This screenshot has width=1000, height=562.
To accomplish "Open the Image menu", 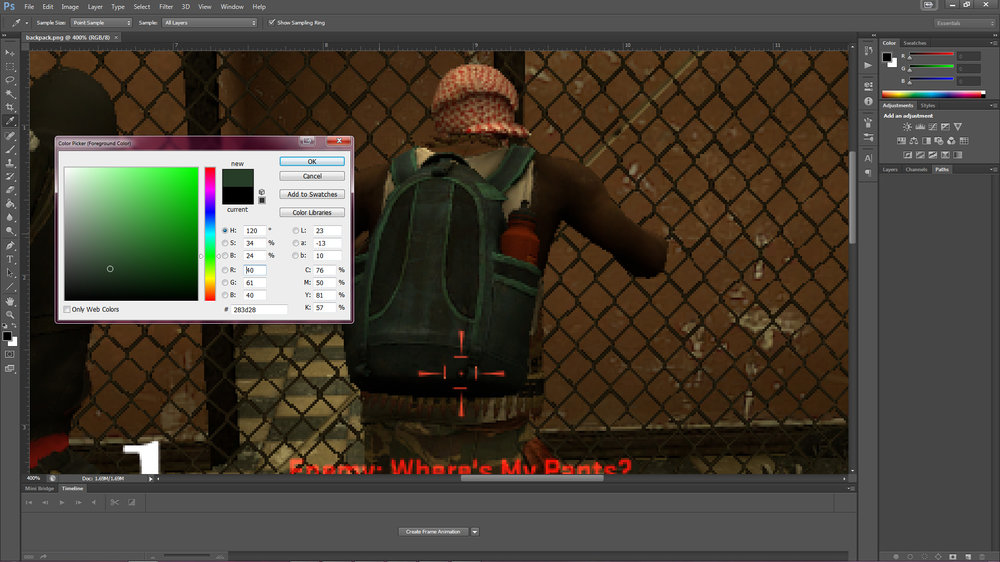I will tap(70, 7).
